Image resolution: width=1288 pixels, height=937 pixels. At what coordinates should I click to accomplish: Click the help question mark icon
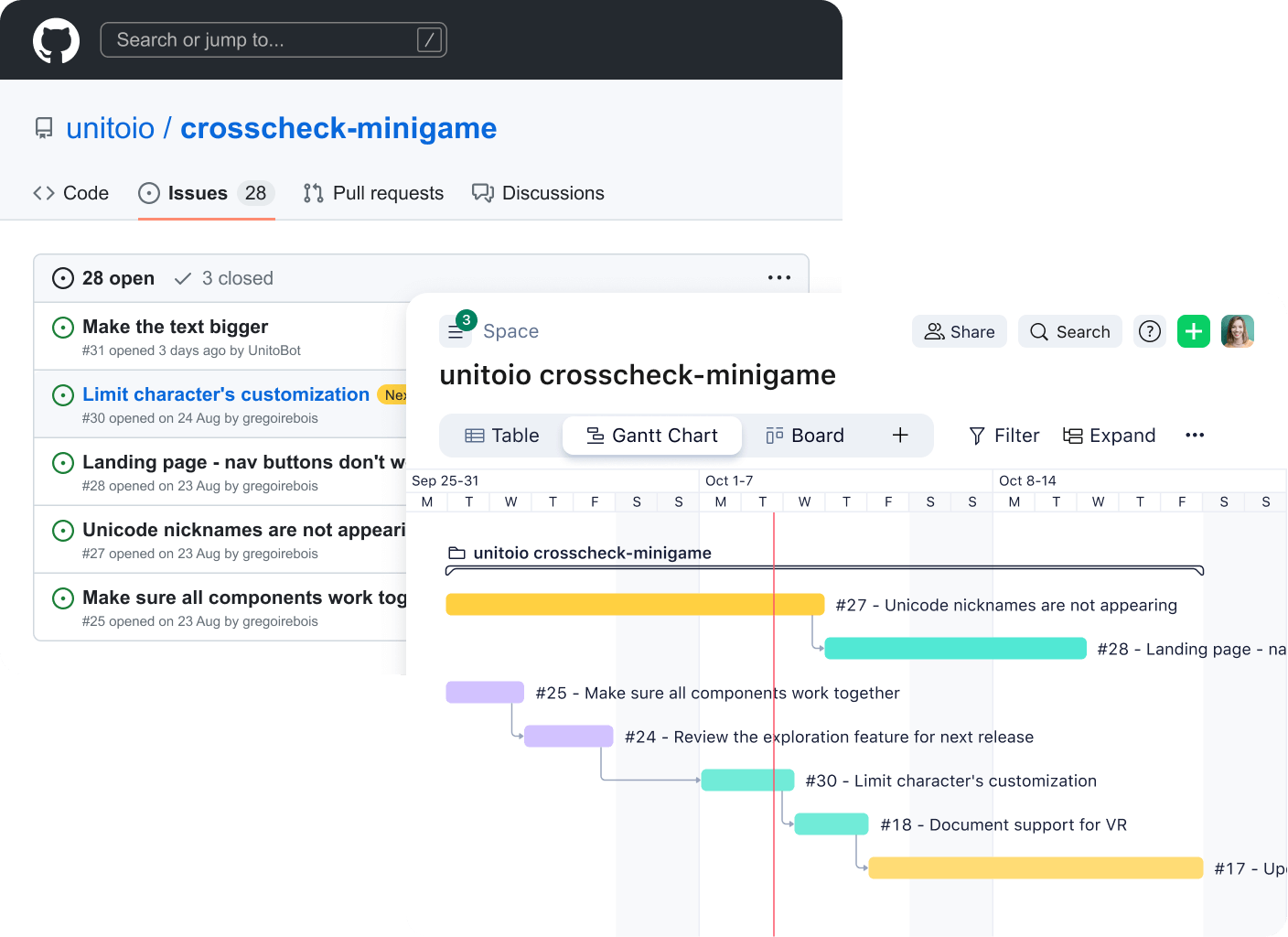coord(1150,331)
